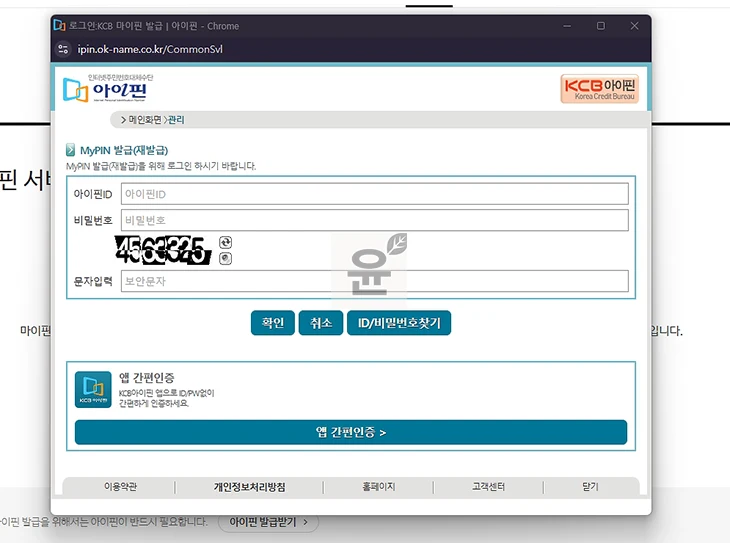730x543 pixels.
Task: Play the audio captcha
Action: pyautogui.click(x=226, y=258)
